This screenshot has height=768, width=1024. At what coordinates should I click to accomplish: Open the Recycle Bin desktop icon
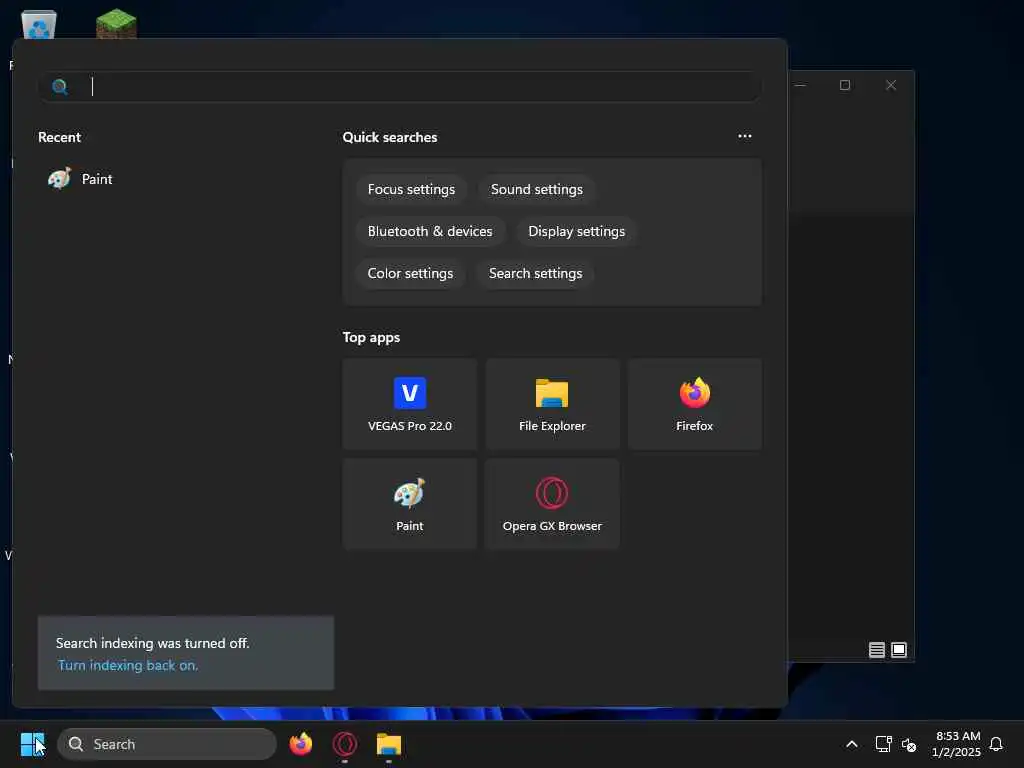pyautogui.click(x=39, y=24)
